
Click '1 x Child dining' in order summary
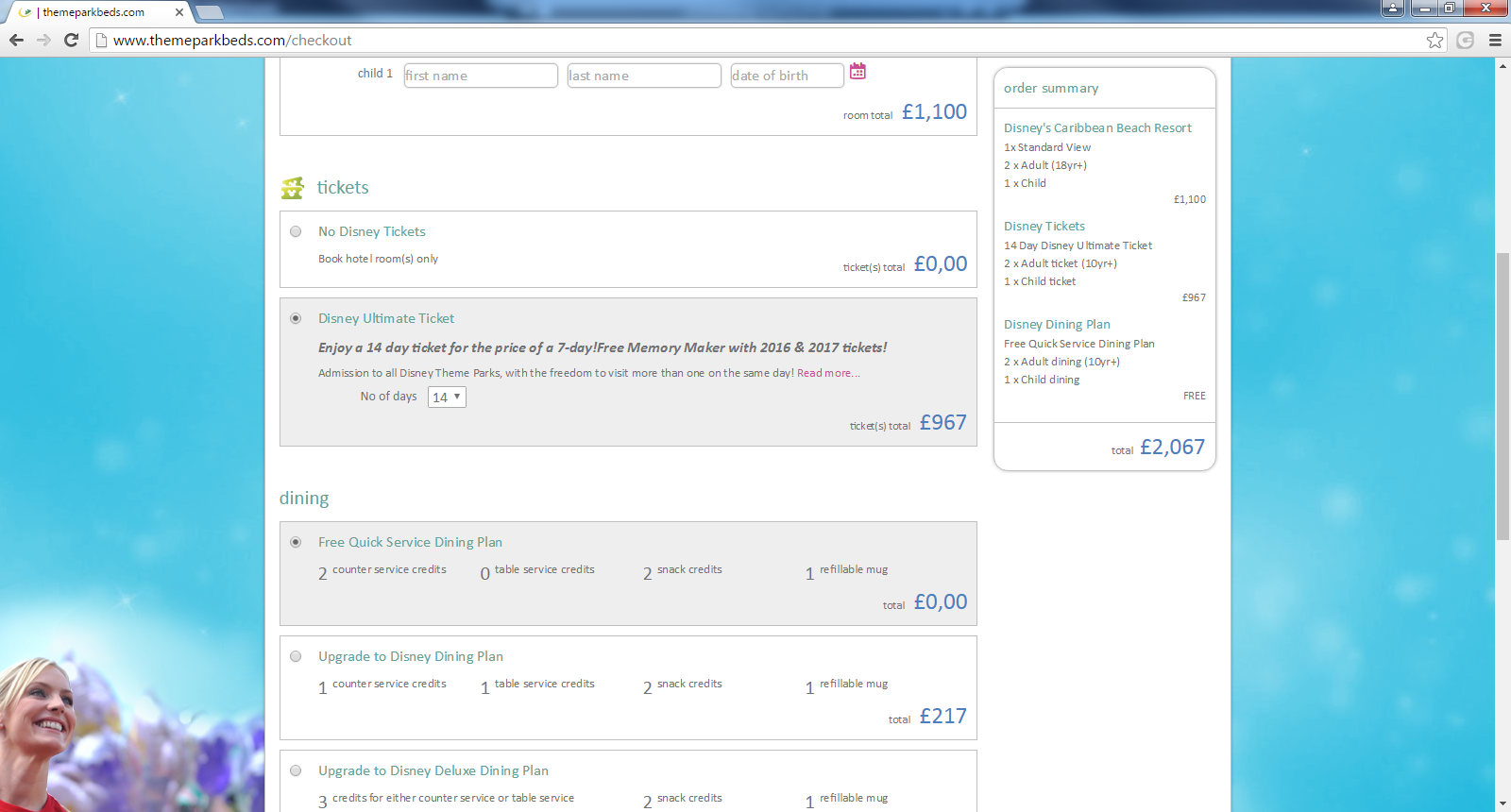point(1042,380)
